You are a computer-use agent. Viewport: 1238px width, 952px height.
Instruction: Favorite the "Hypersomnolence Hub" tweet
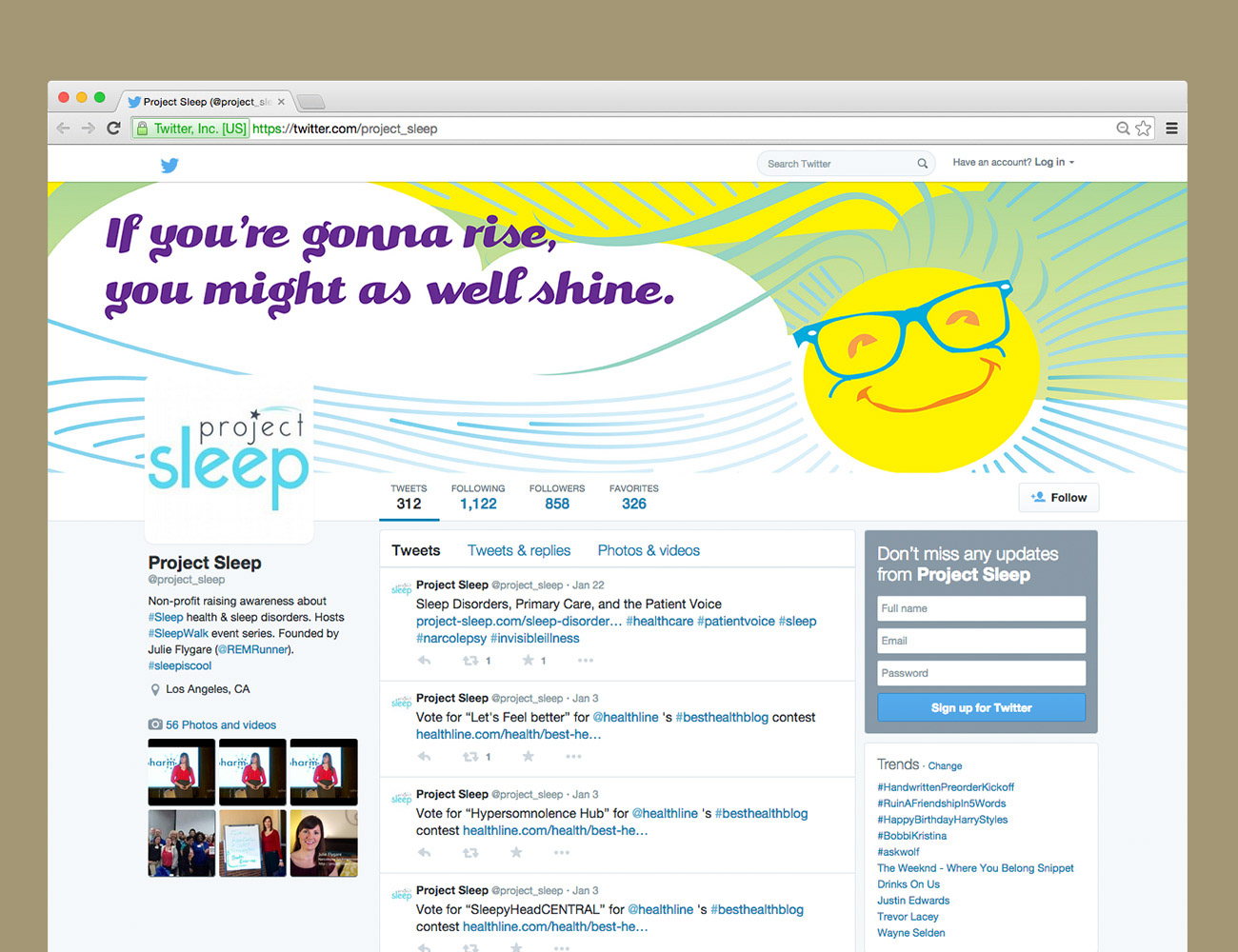(516, 853)
